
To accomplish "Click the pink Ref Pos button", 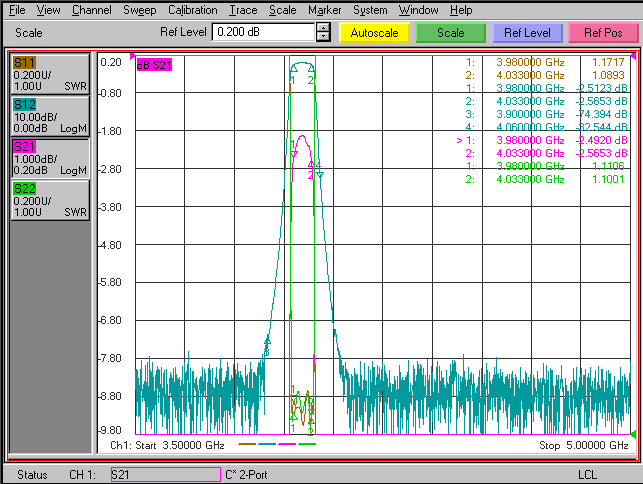I will (603, 33).
